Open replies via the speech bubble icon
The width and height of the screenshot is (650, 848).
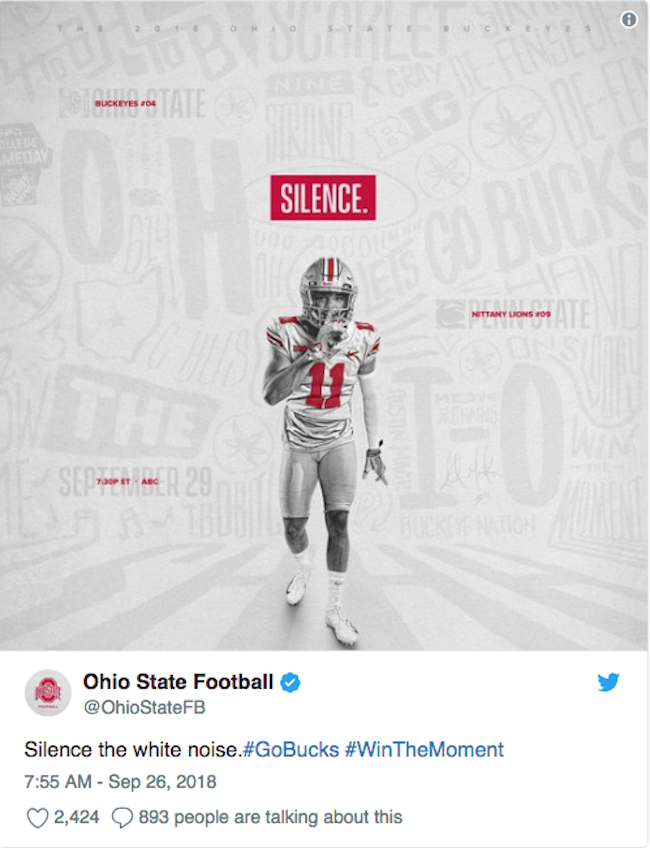tap(122, 818)
